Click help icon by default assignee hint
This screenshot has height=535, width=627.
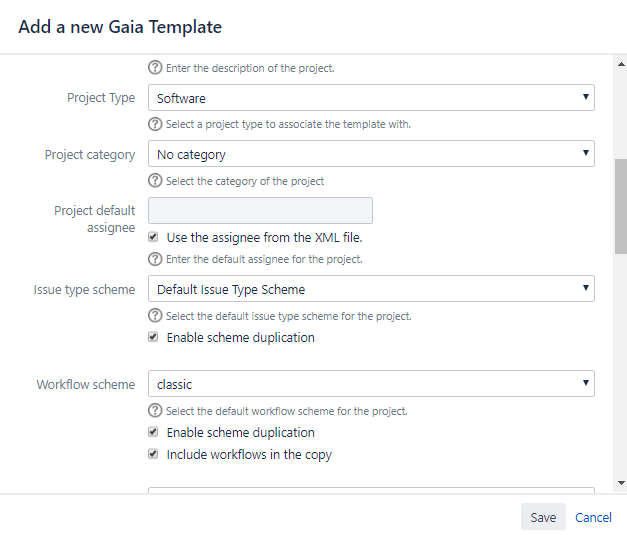coord(155,259)
